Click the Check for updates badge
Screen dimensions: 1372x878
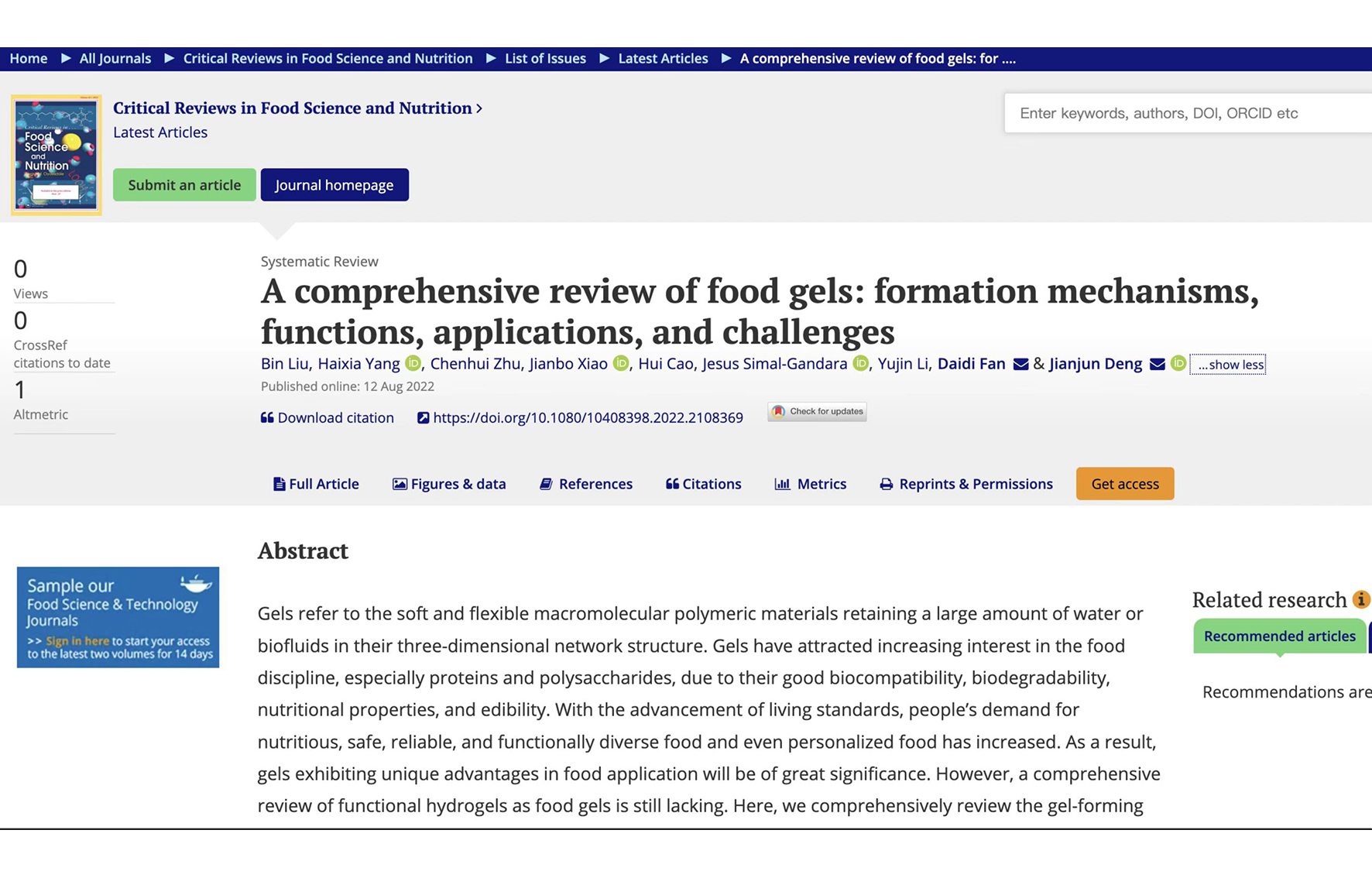817,412
